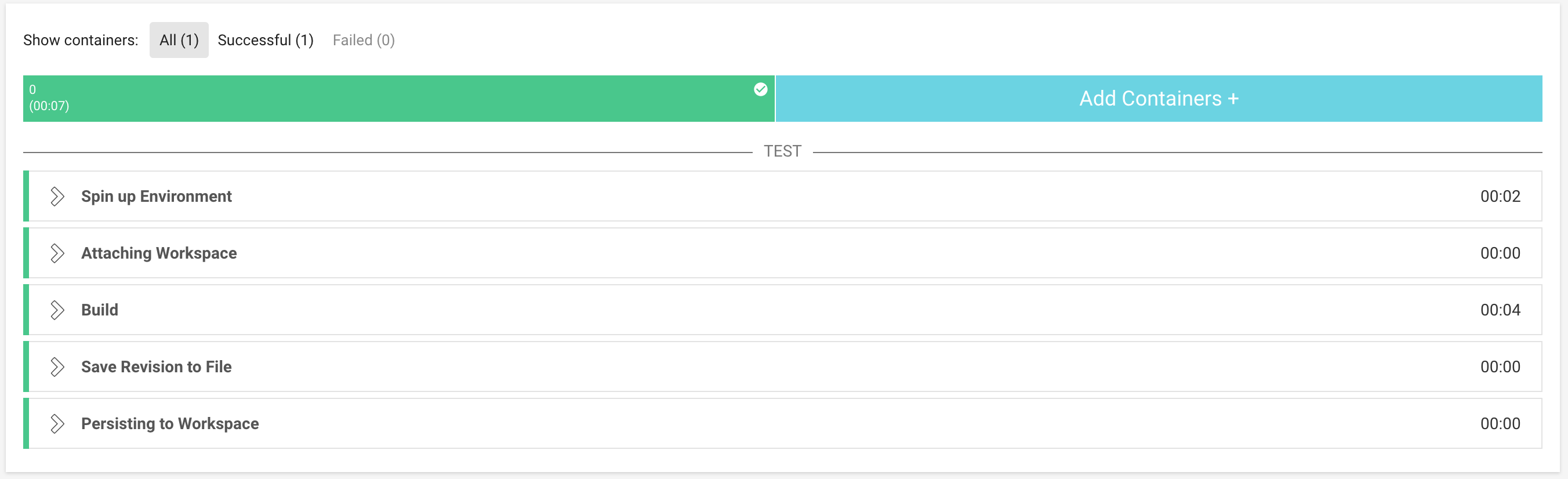Switch to the TEST section header
This screenshot has width=1568, height=479.
coord(783,150)
